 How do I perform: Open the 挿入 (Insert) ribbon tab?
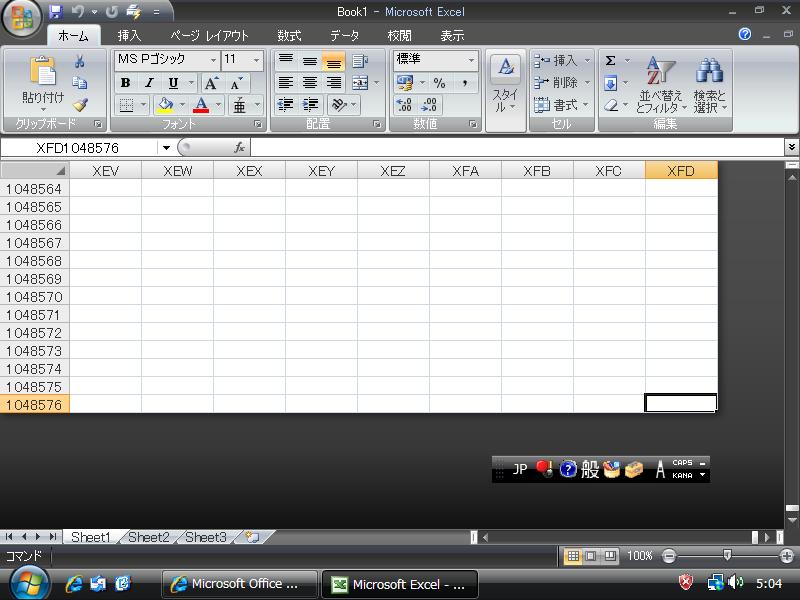tap(129, 36)
